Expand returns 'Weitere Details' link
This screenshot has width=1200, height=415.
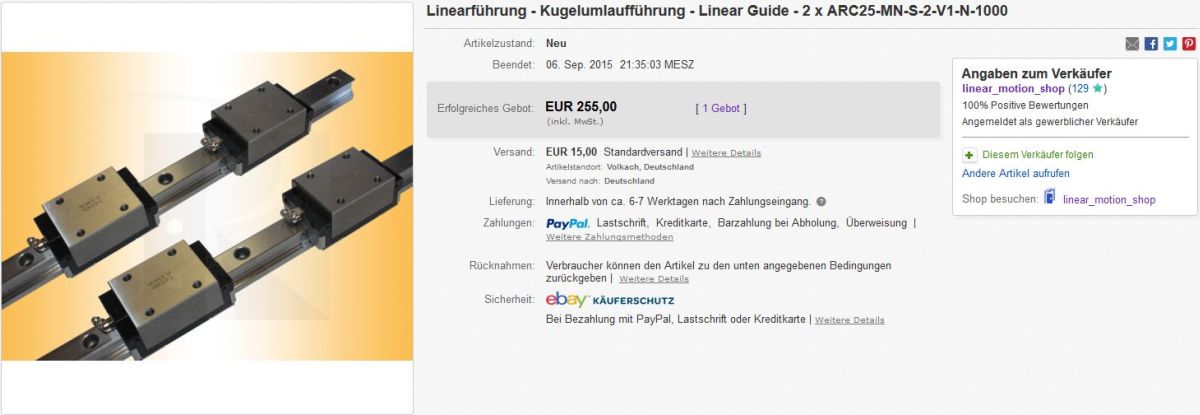(x=654, y=279)
